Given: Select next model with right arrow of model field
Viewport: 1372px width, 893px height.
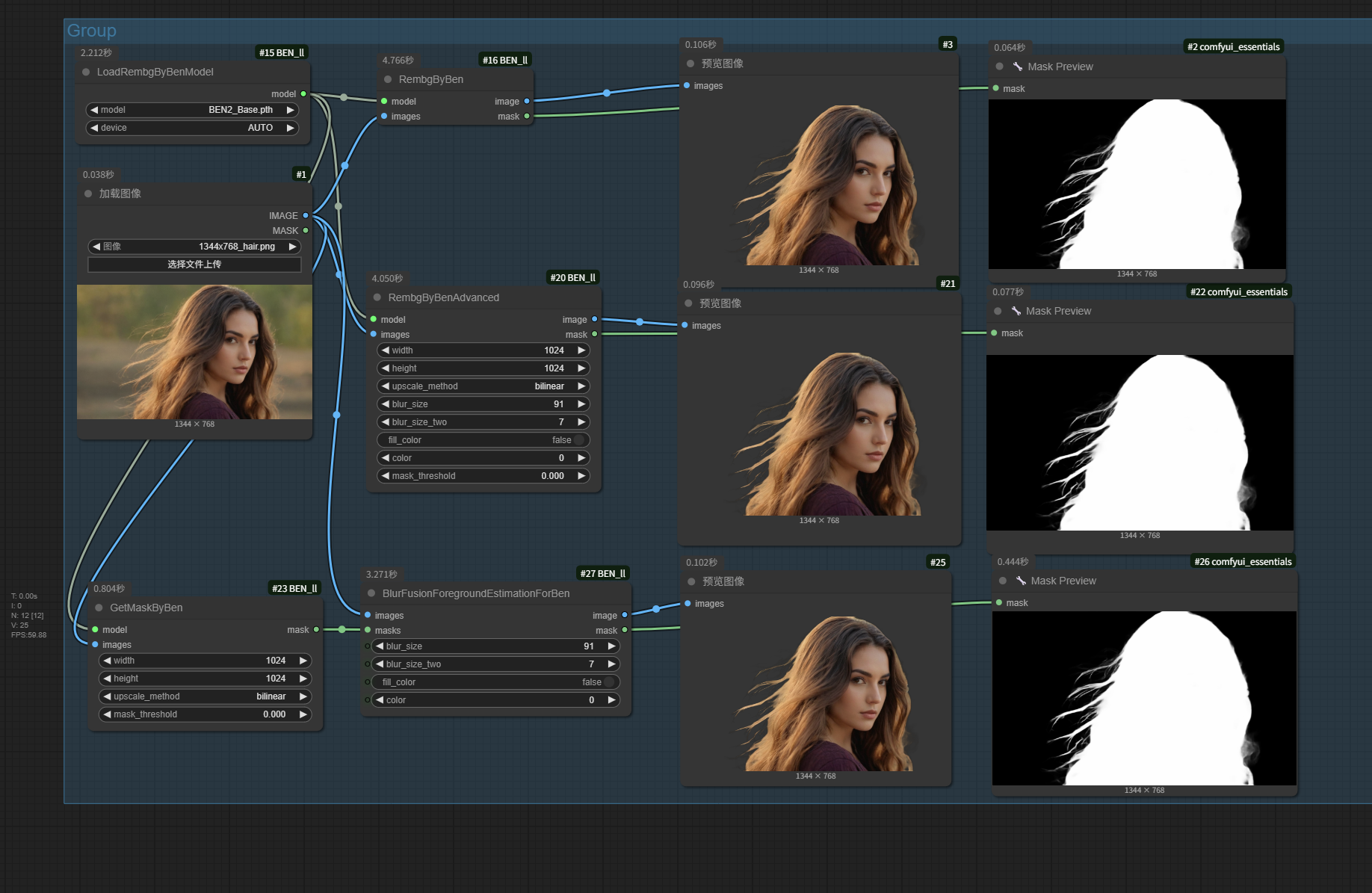Looking at the screenshot, I should (x=290, y=111).
